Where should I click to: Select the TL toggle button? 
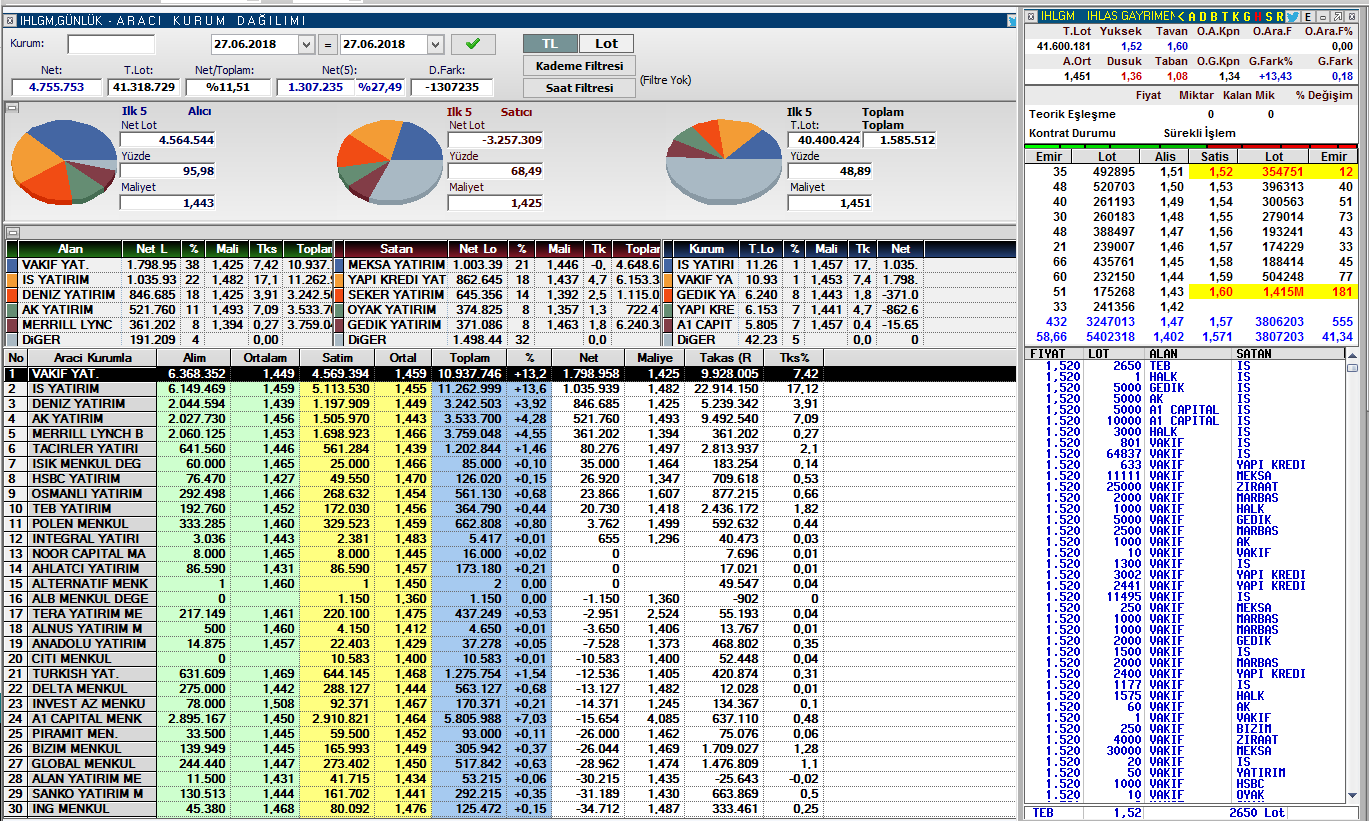pos(550,44)
